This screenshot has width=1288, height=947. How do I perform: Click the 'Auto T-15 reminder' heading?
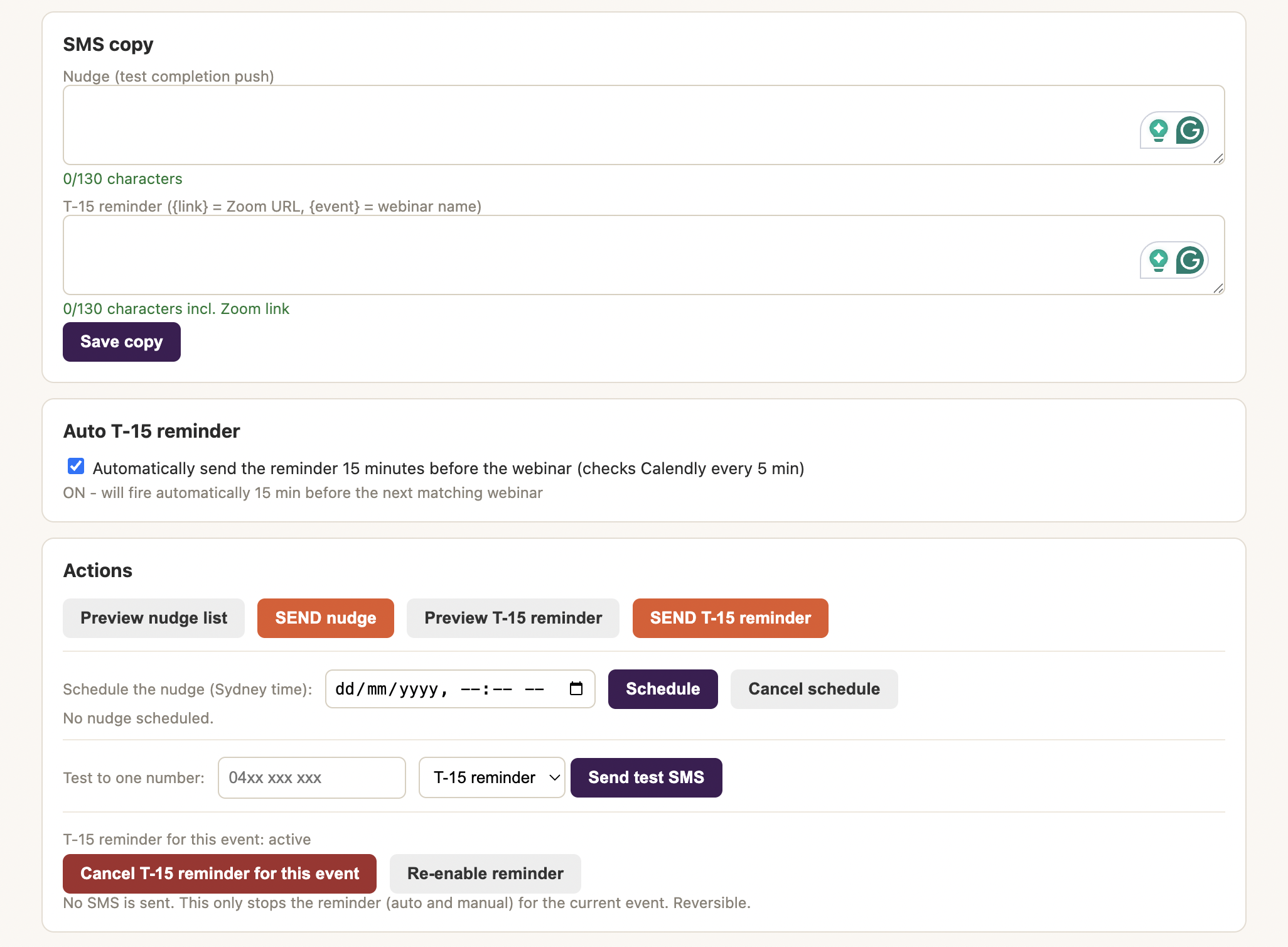pyautogui.click(x=151, y=431)
